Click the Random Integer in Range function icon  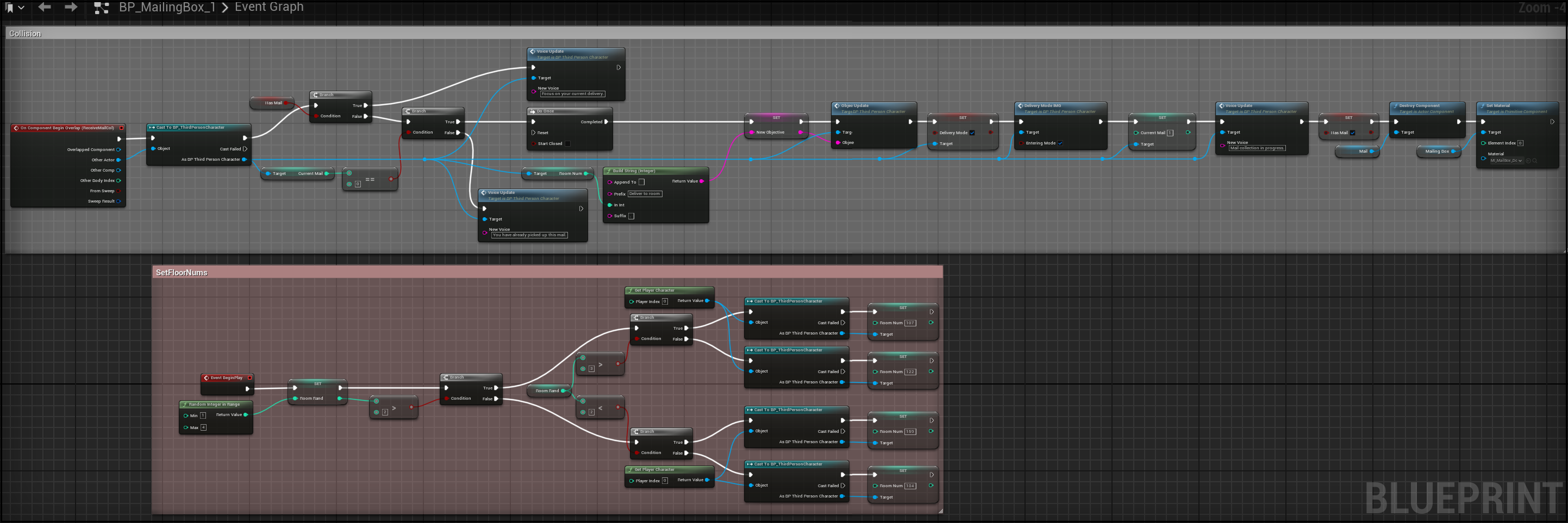pyautogui.click(x=184, y=405)
